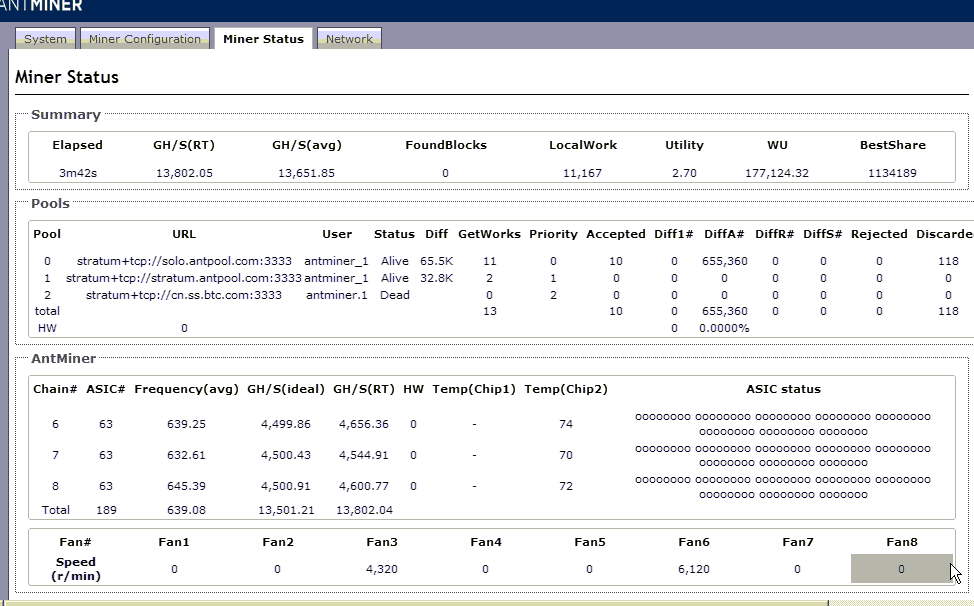Click the URL column header in Pools

[184, 234]
